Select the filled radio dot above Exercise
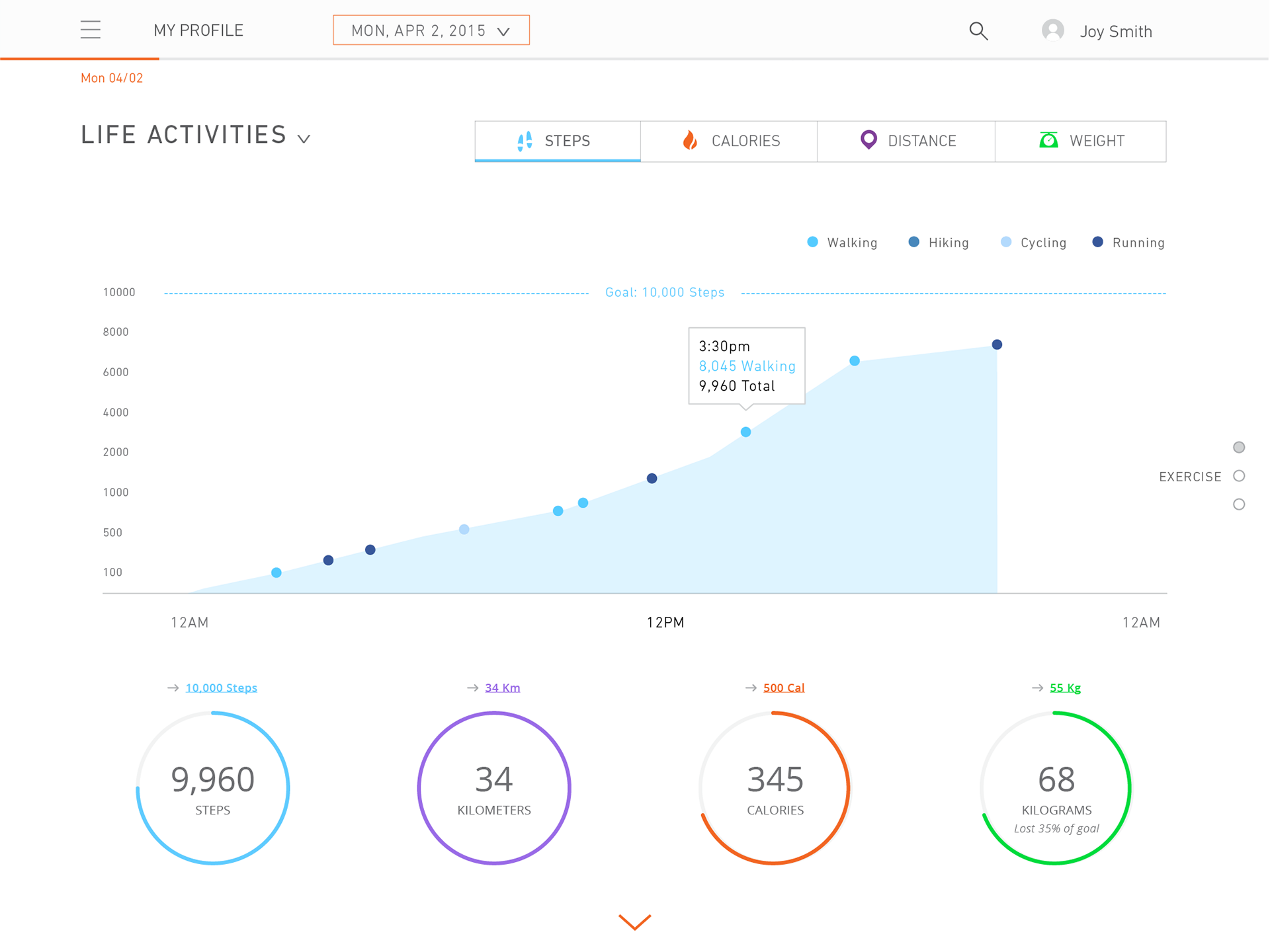 click(1239, 448)
